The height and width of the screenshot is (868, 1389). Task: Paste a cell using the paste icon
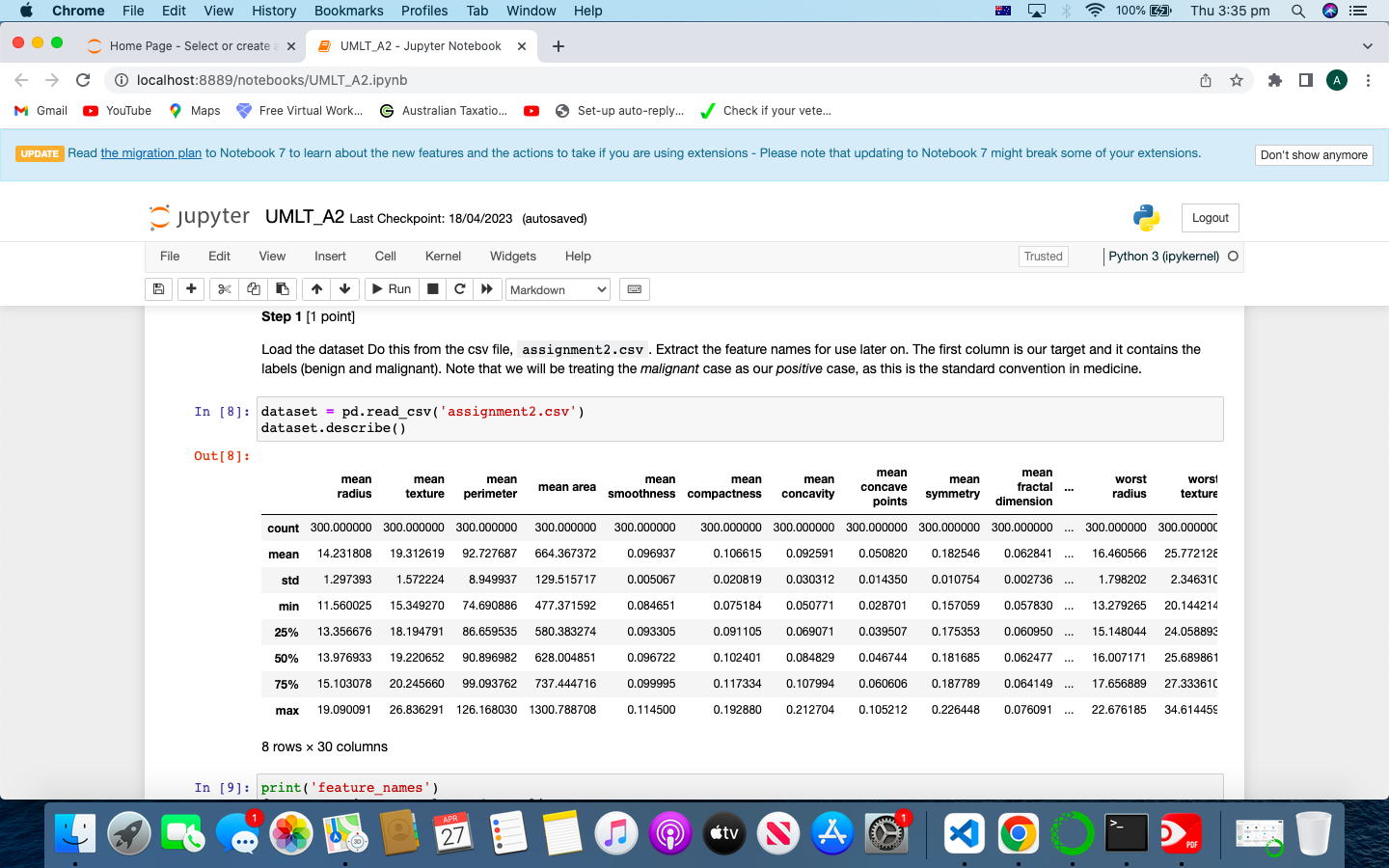[x=282, y=289]
